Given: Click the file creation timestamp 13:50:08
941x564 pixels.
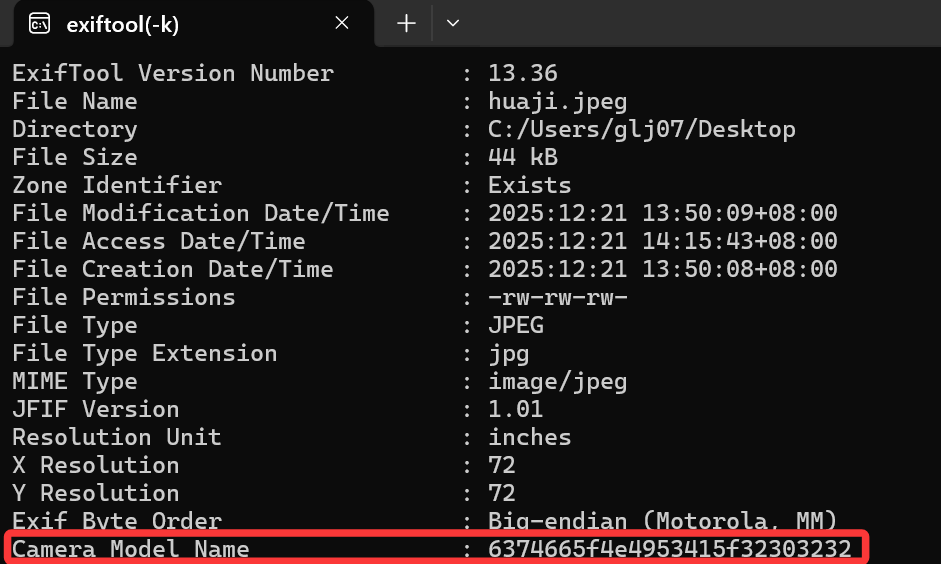Looking at the screenshot, I should [x=697, y=270].
